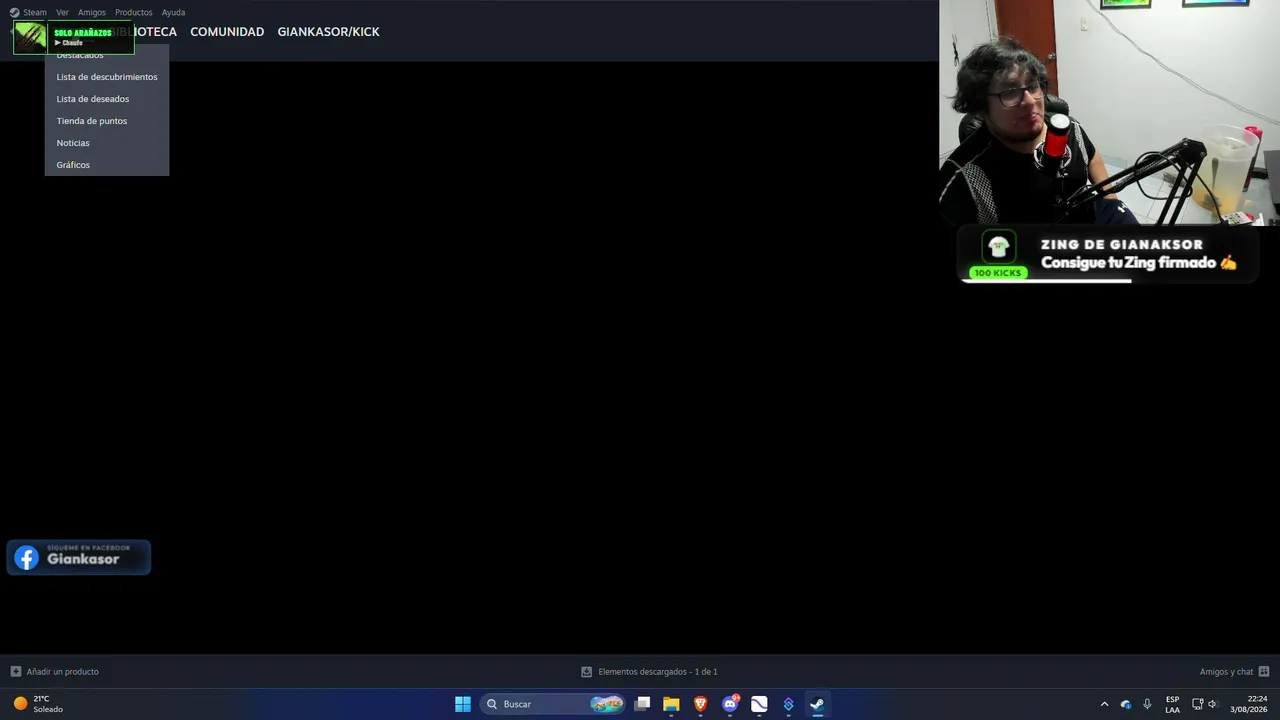Open the Steam menu
1280x720 pixels.
(x=35, y=12)
